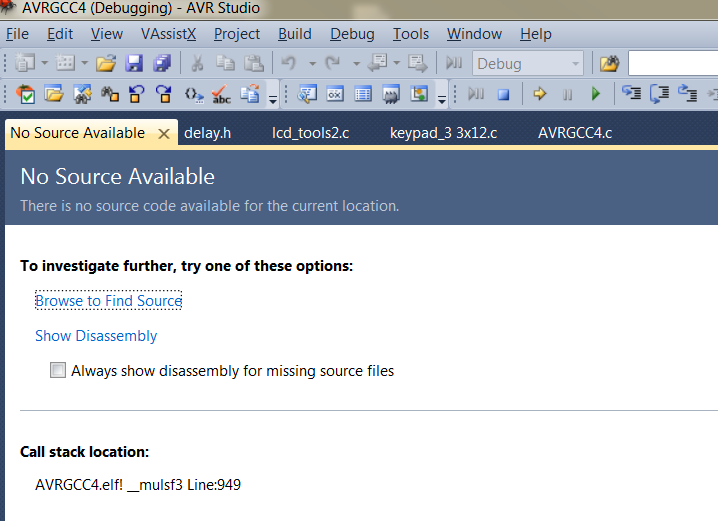Viewport: 718px width, 521px height.
Task: Click the VAssistX open file in solution icon
Action: (54, 94)
